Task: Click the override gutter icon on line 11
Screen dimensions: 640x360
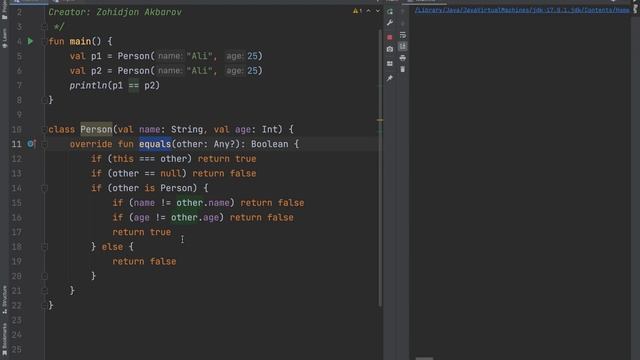Action: click(x=31, y=144)
